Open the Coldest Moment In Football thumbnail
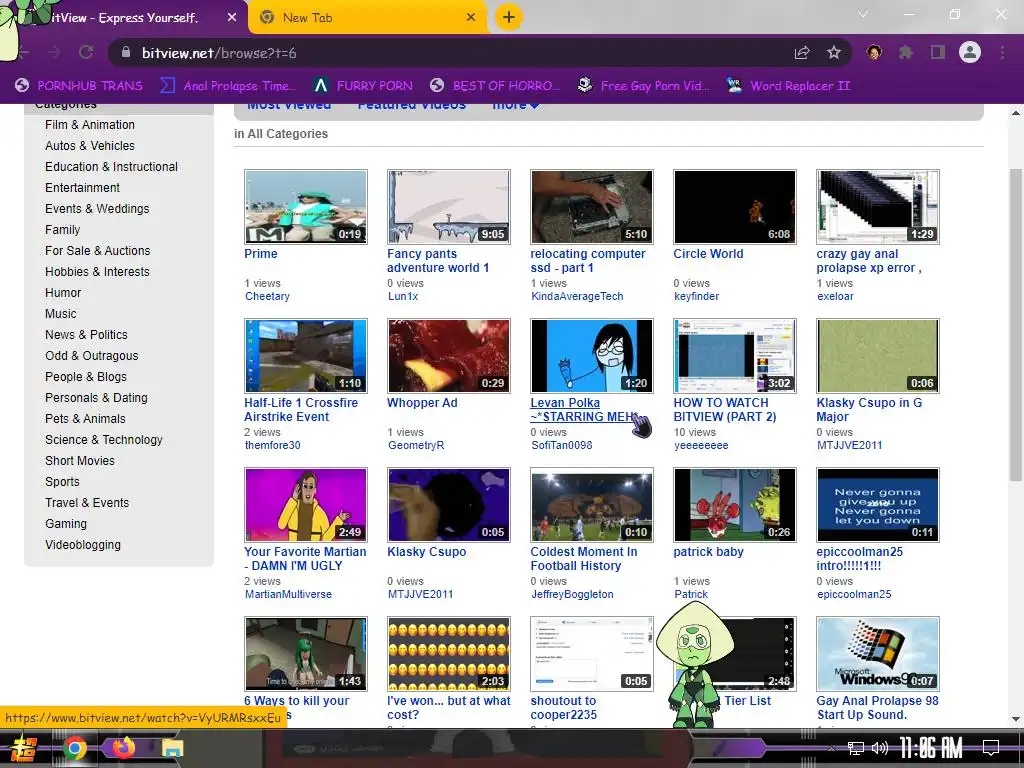This screenshot has height=768, width=1024. (x=592, y=504)
